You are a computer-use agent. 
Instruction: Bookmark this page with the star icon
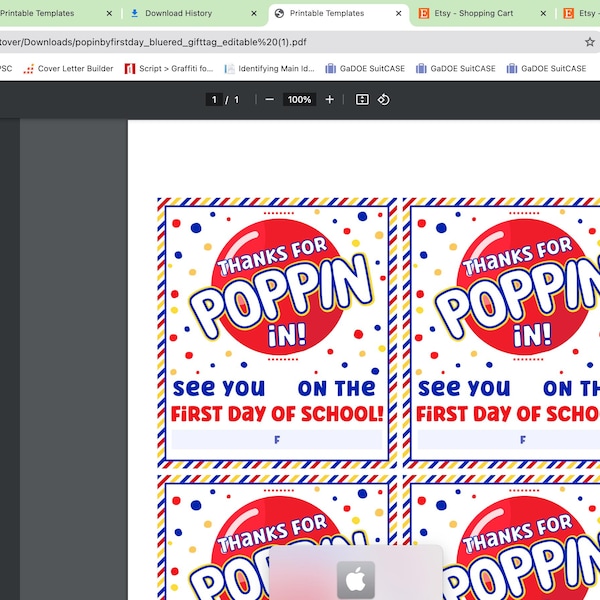coord(590,42)
